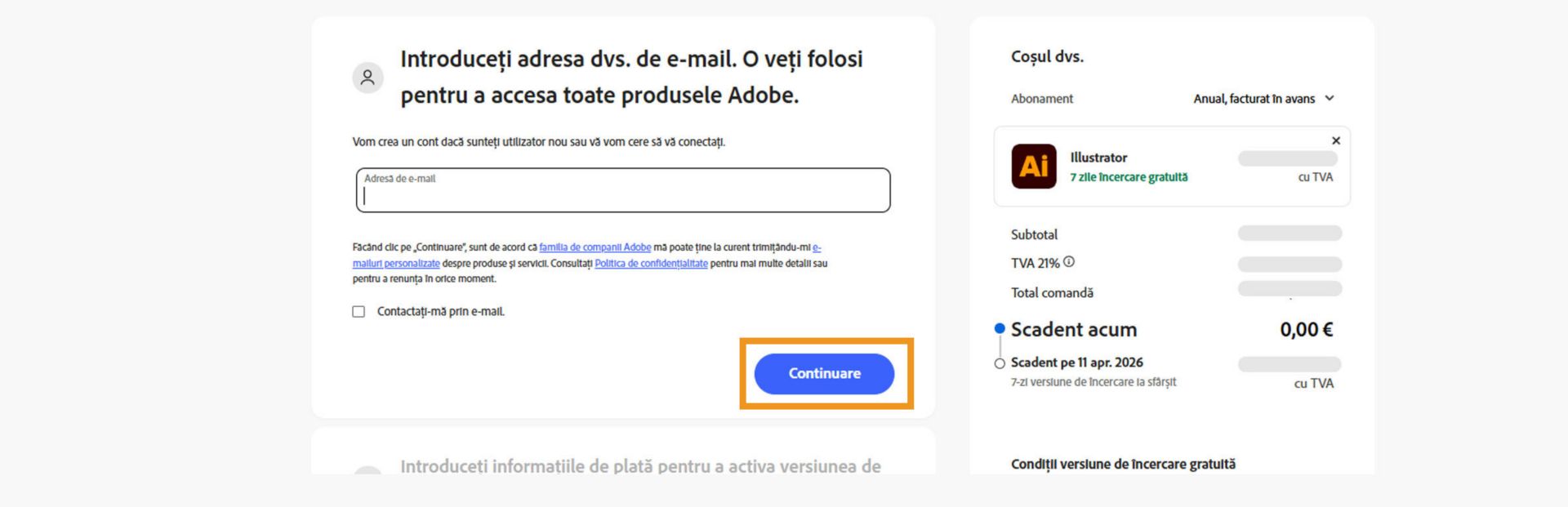Image resolution: width=1568 pixels, height=507 pixels.
Task: Enable the "Contactați-mă prin e-mail" checkbox
Action: (357, 311)
